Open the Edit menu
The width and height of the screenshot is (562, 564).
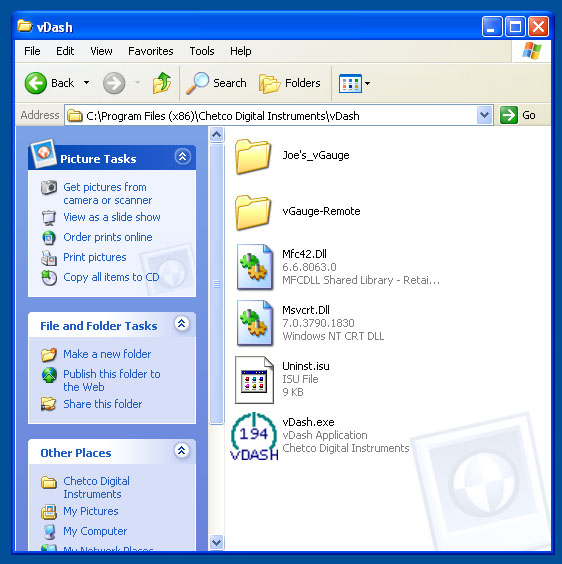coord(65,51)
